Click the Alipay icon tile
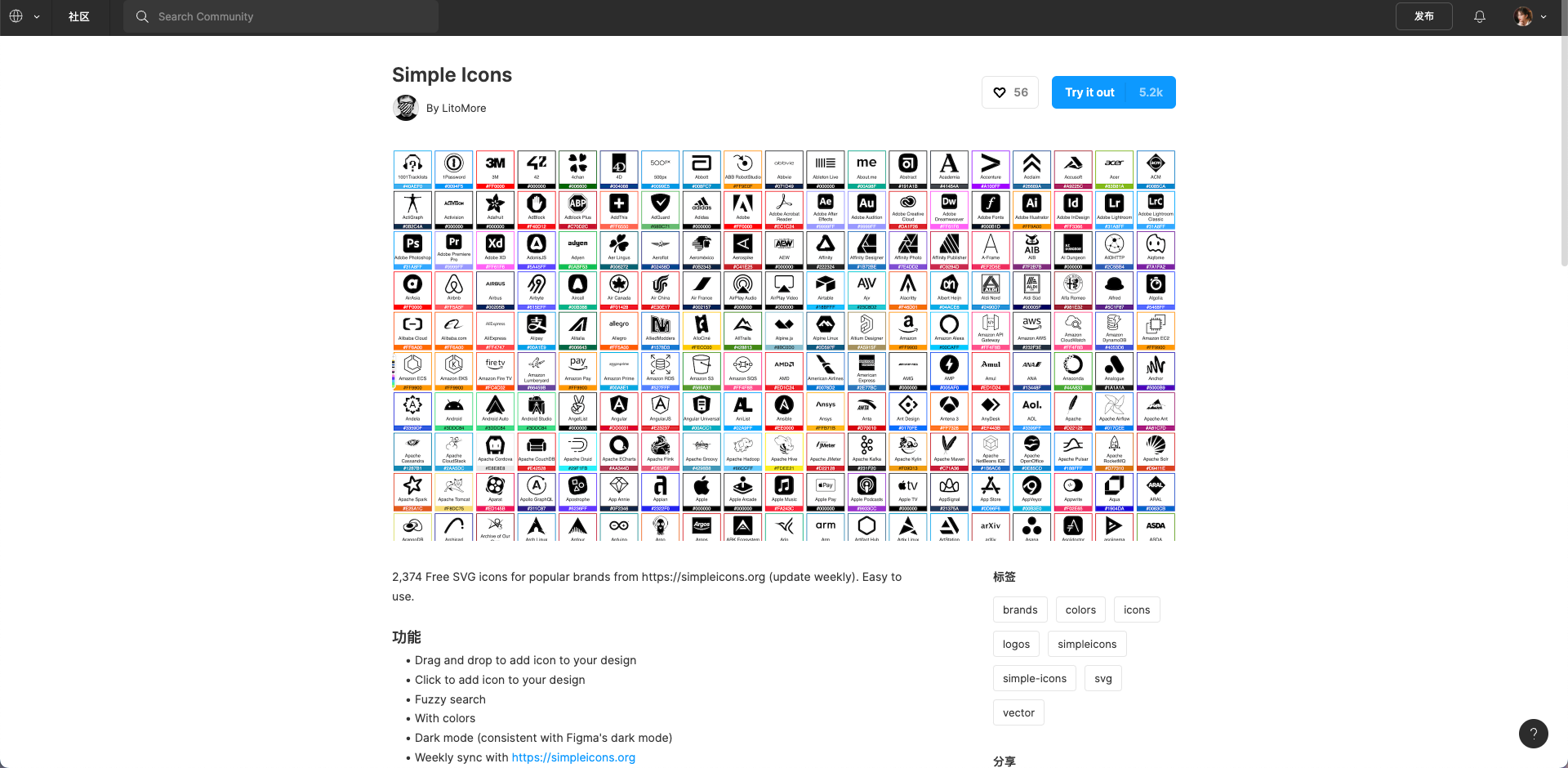 tap(537, 331)
